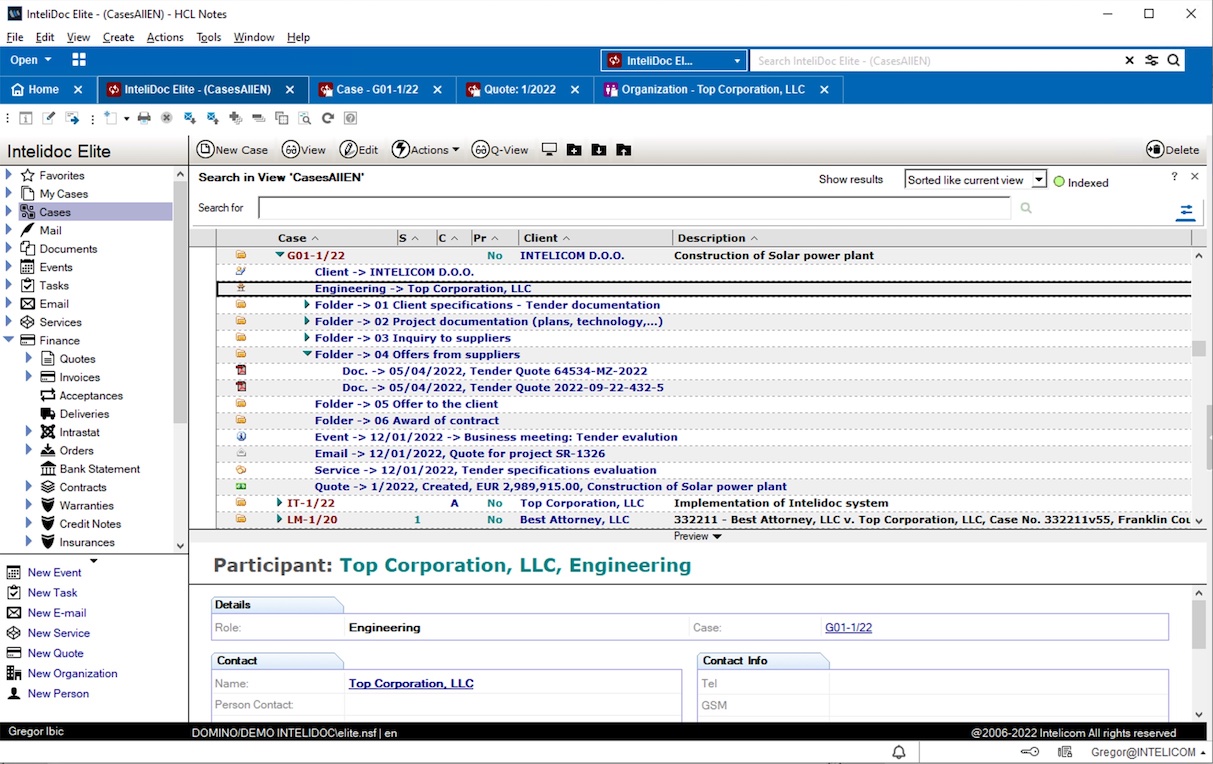The height and width of the screenshot is (764, 1213).
Task: Collapse Folder 04 Offers from suppliers
Action: (308, 354)
